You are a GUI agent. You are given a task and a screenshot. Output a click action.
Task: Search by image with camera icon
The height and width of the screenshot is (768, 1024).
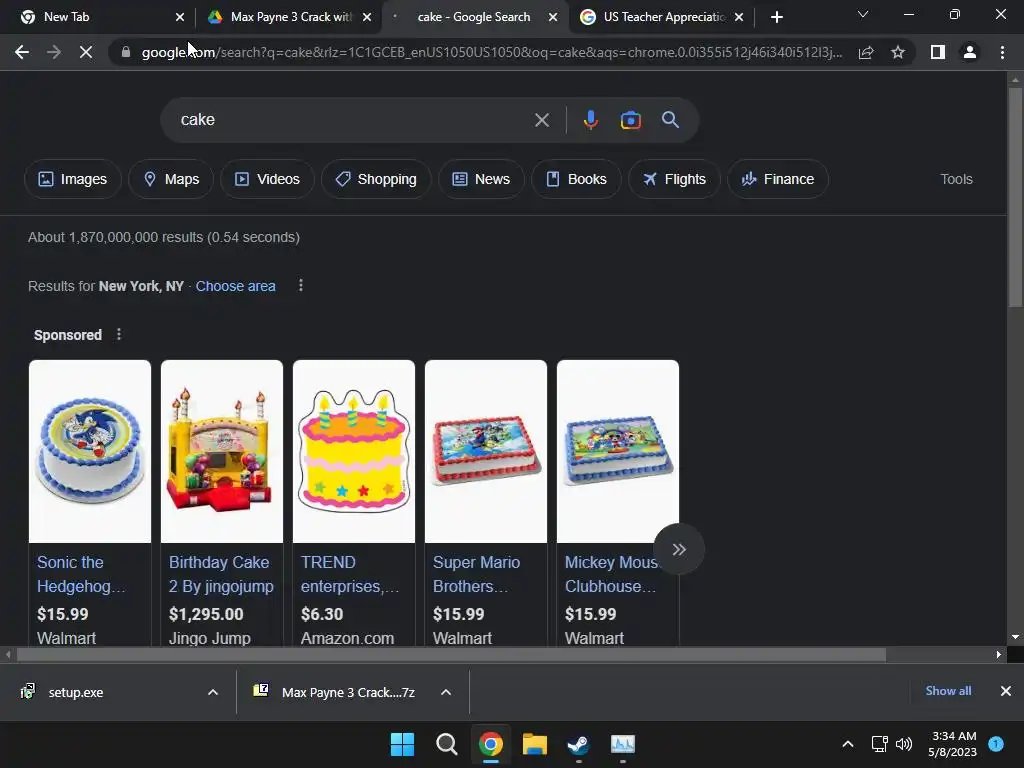click(x=630, y=120)
